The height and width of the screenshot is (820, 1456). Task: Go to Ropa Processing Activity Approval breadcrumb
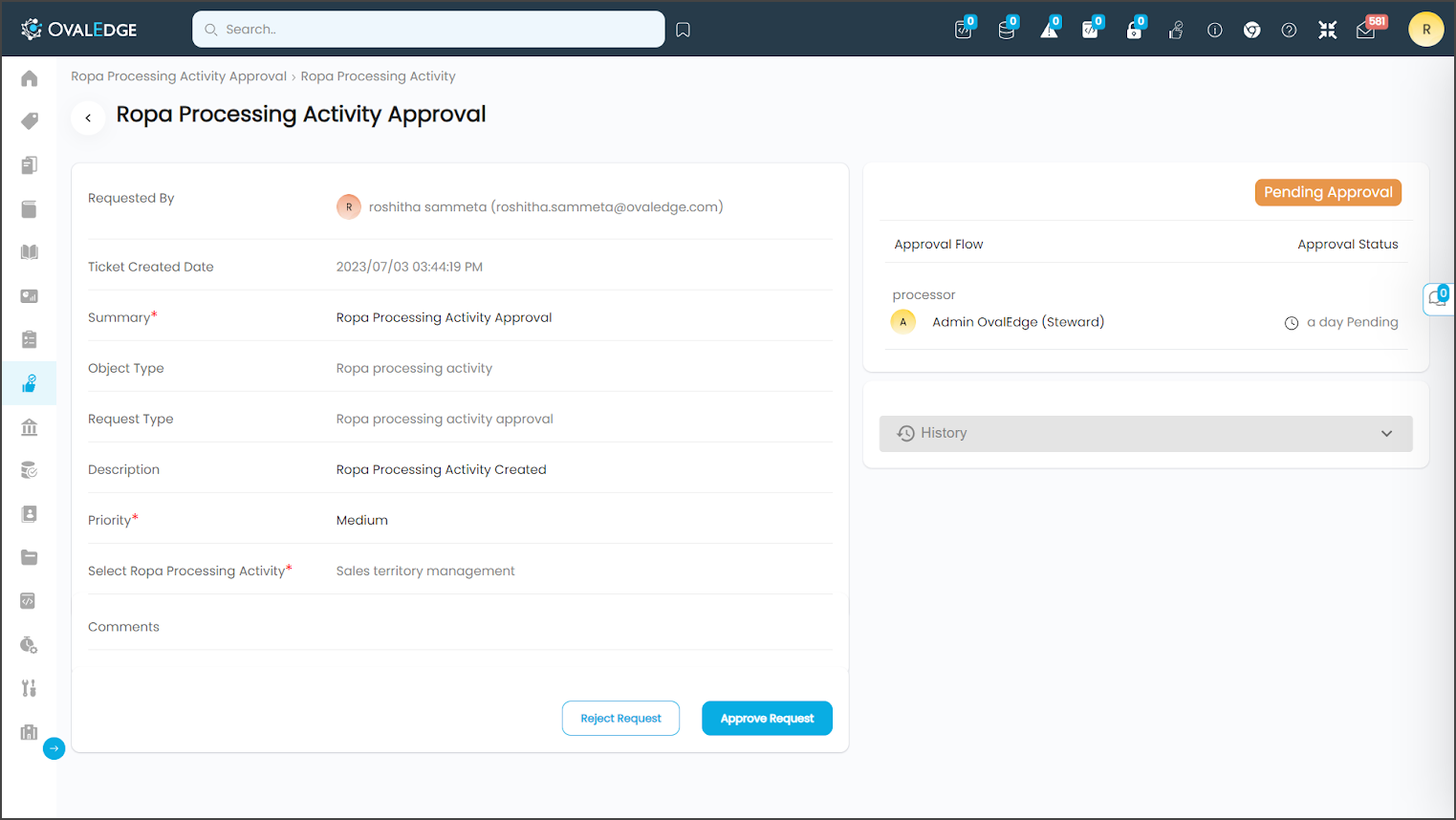179,76
